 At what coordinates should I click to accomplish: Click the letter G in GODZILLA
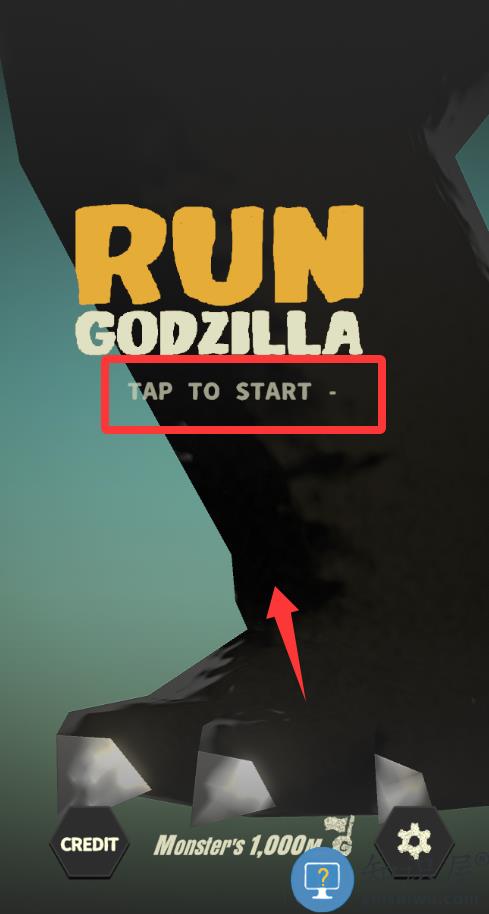(x=95, y=334)
